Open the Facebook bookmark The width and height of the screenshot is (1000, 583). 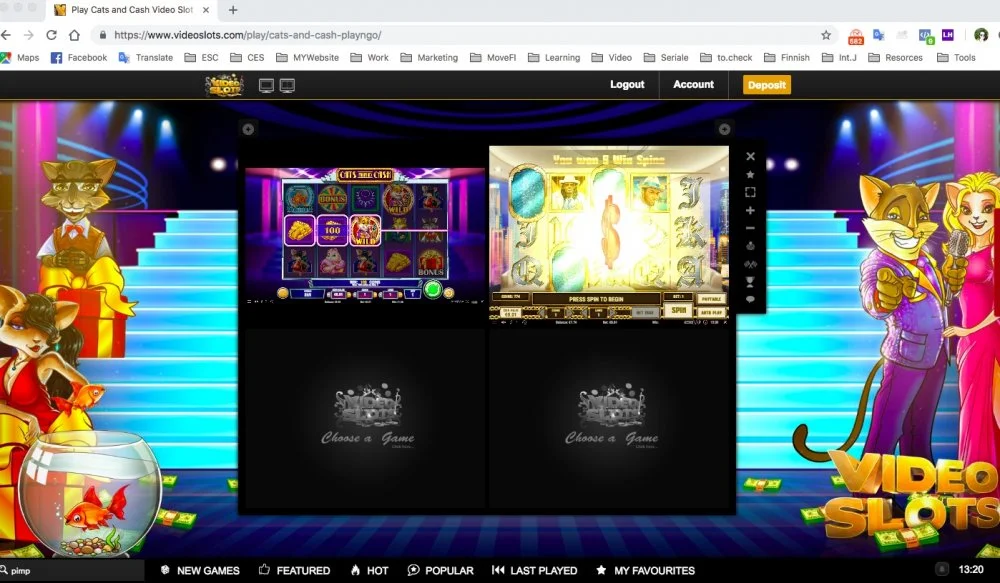[79, 57]
